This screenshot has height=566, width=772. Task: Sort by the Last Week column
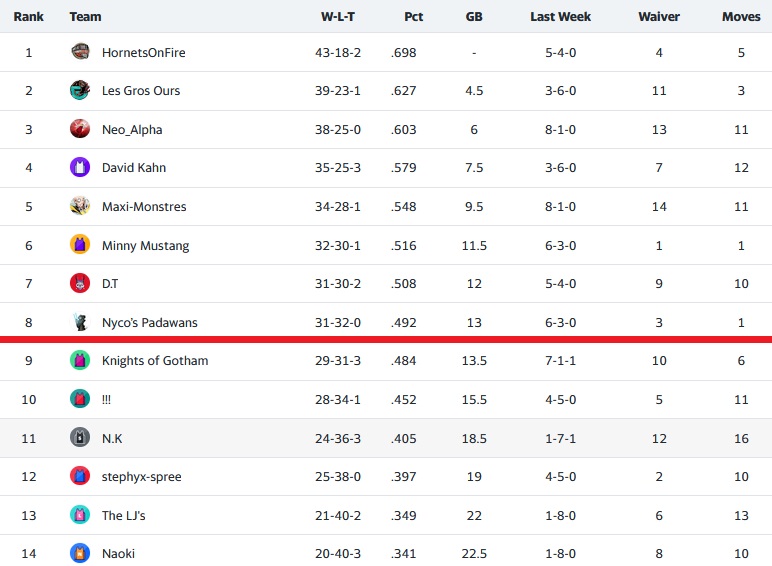[x=560, y=16]
